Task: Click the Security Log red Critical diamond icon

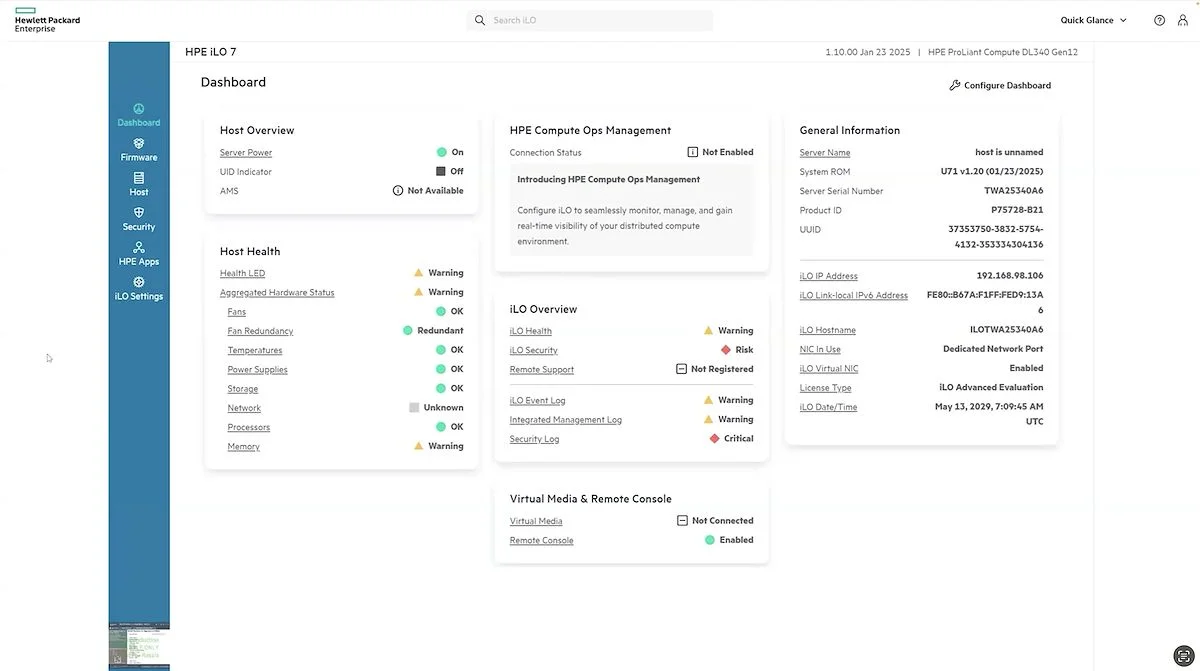Action: 714,438
